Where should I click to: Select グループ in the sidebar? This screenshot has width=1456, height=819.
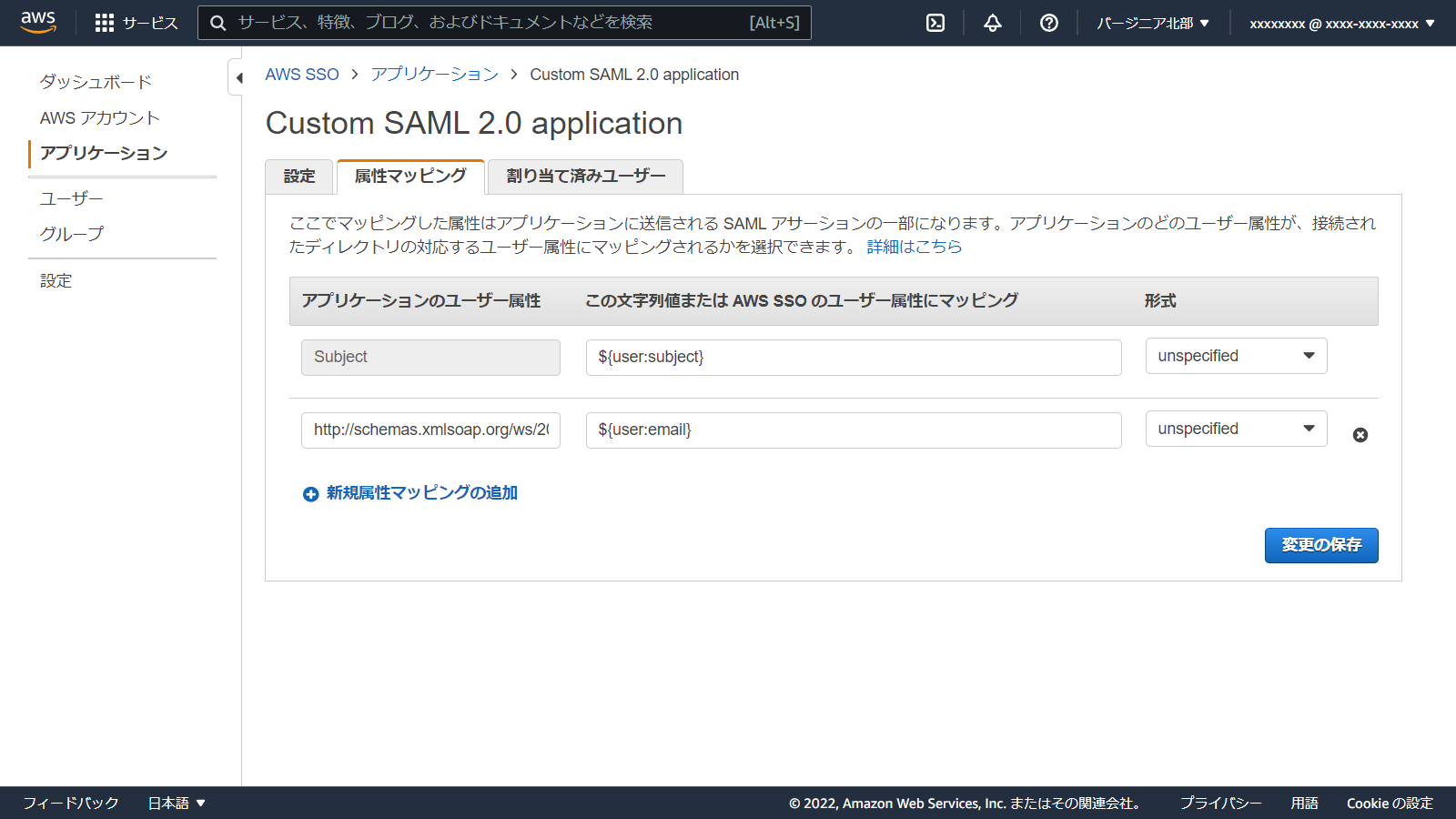click(x=71, y=233)
